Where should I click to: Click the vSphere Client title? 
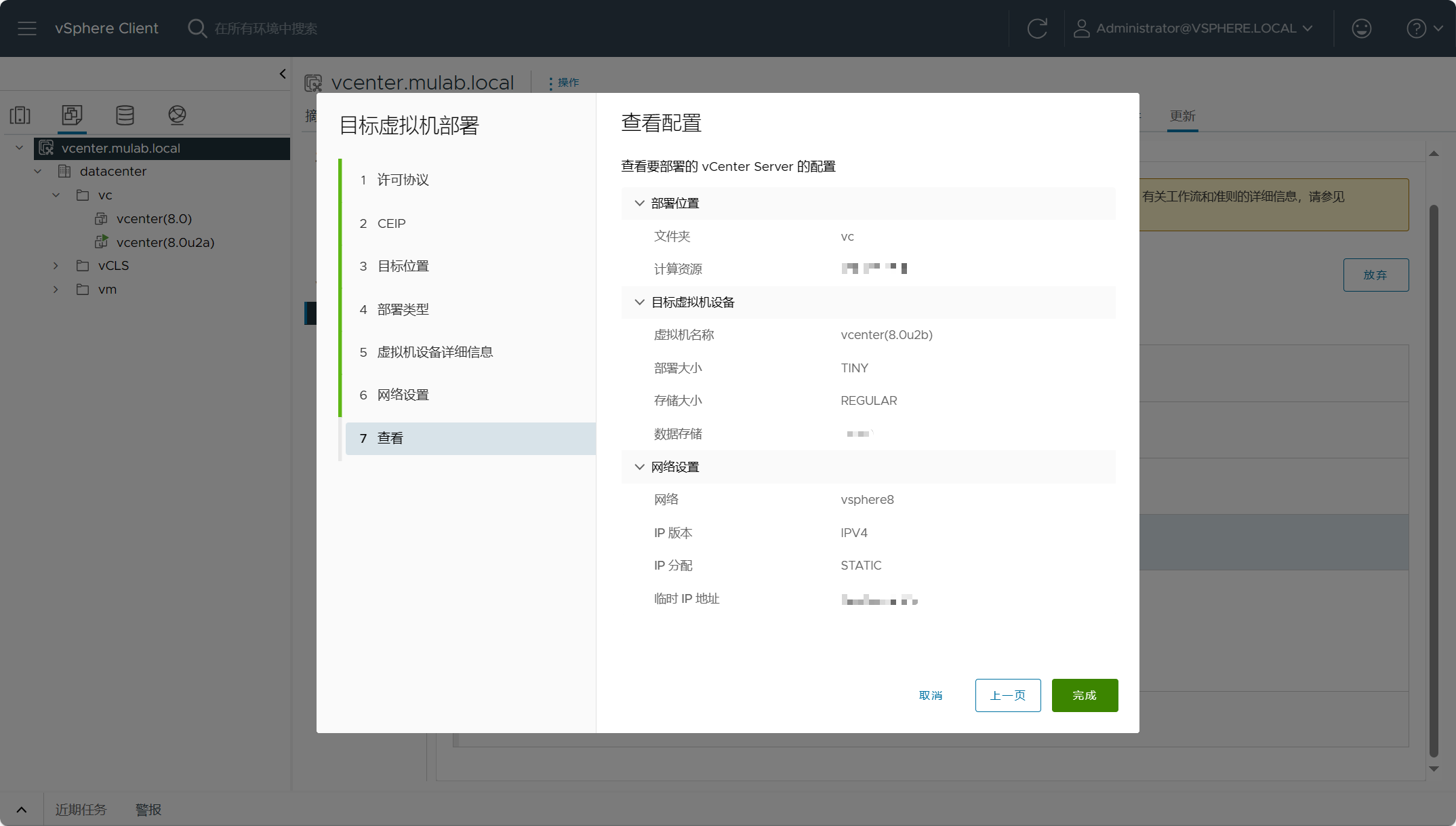(106, 28)
